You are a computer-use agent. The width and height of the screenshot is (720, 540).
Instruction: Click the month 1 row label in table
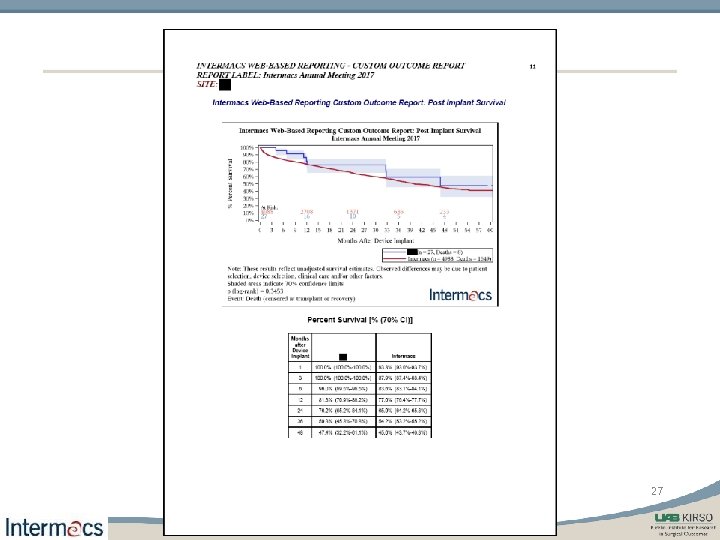pyautogui.click(x=300, y=367)
